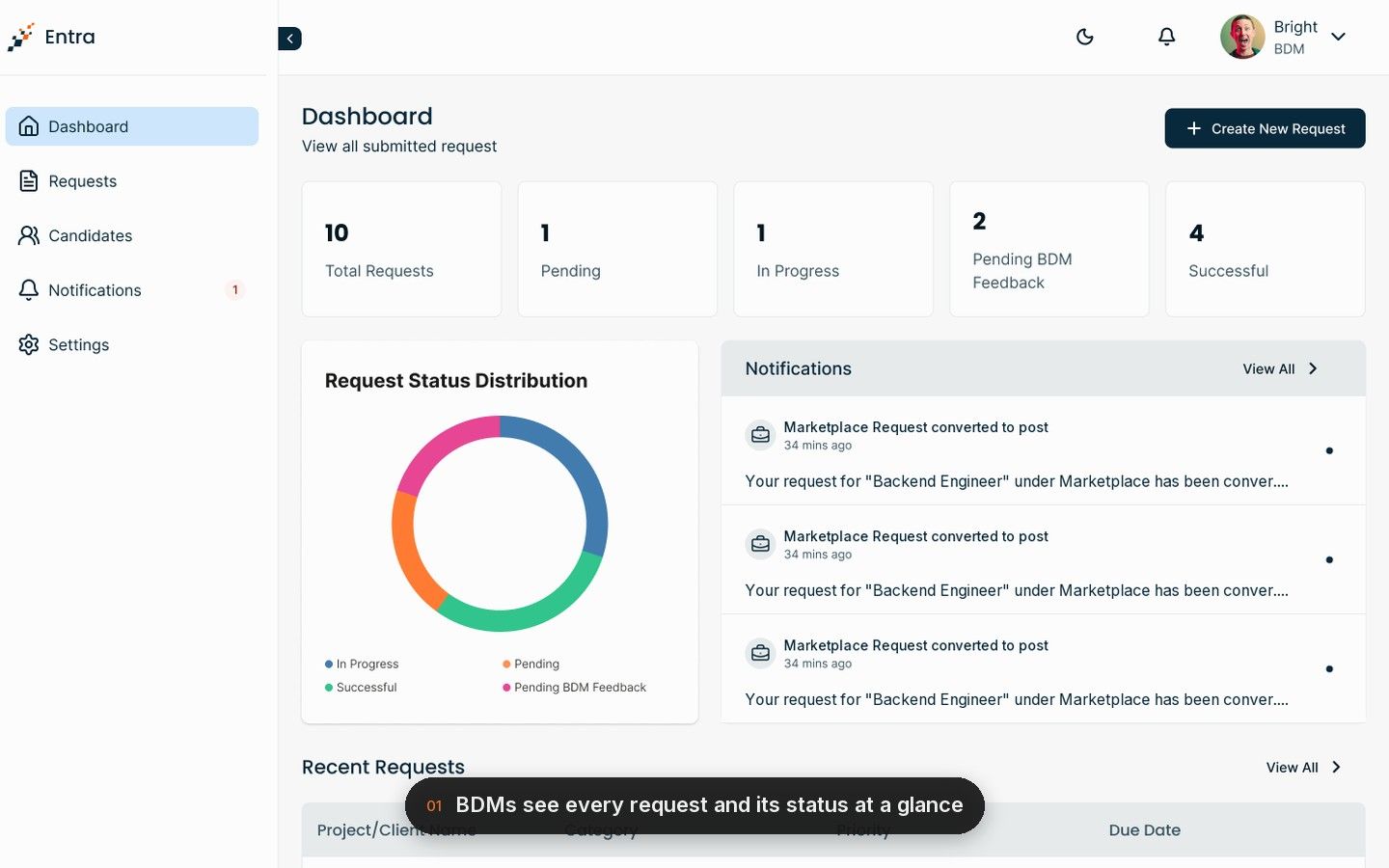
Task: Open Dashboard in the sidebar
Action: [132, 126]
